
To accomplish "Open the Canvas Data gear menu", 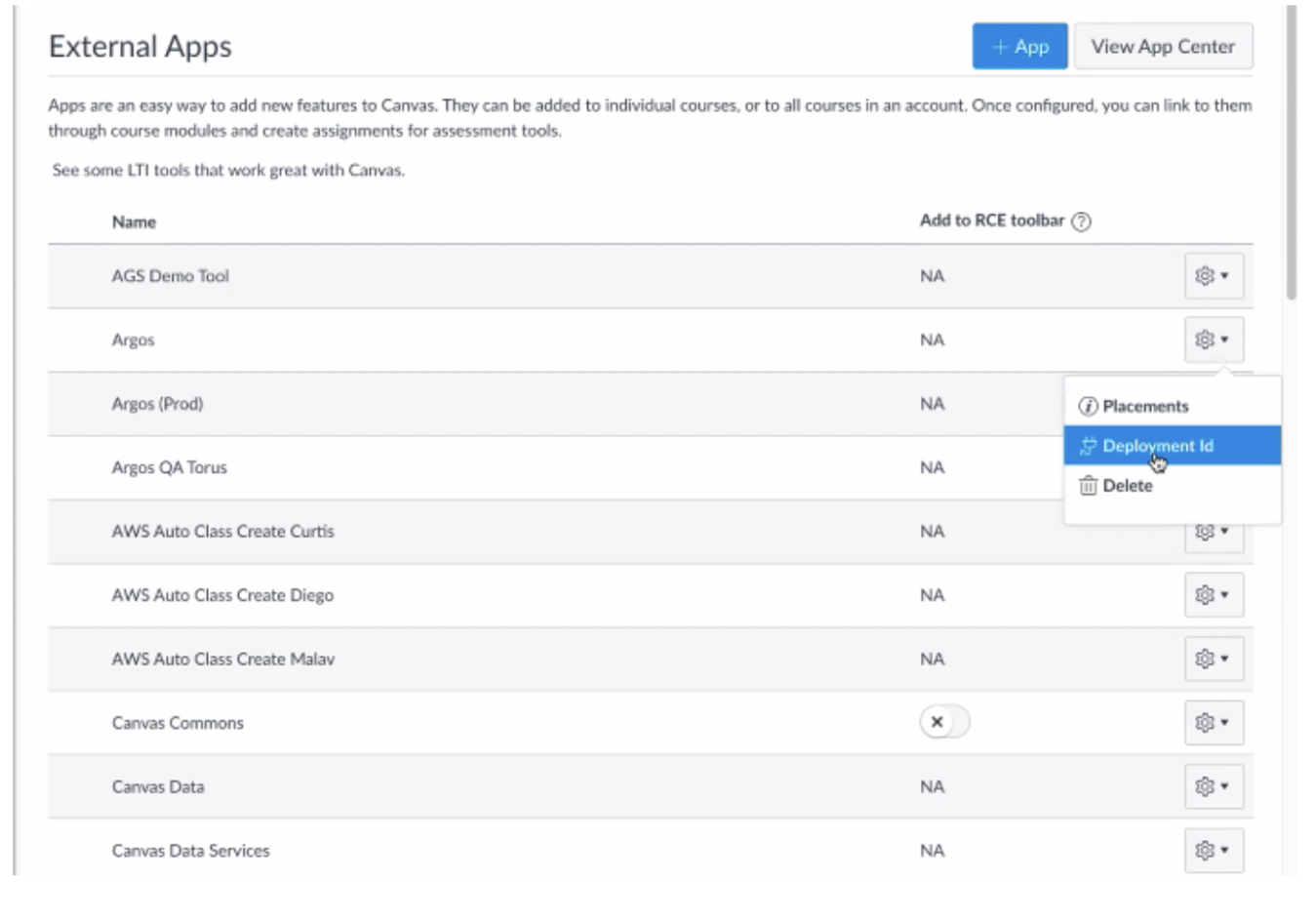I will coord(1205,786).
